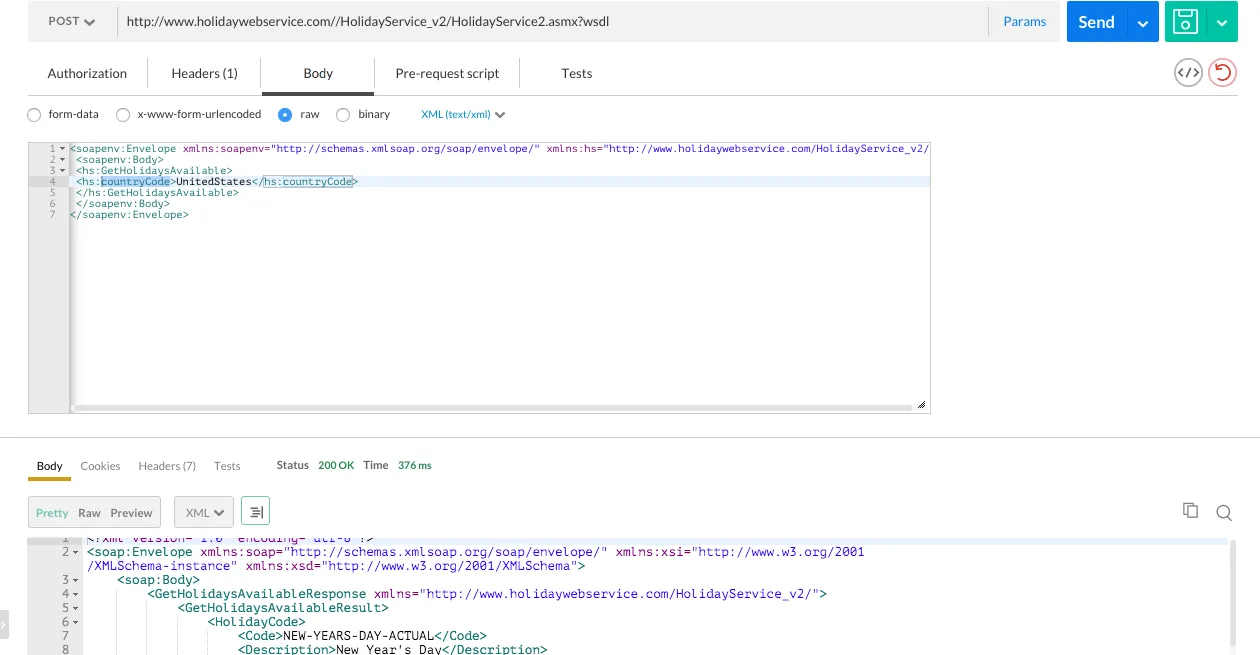Open the Pre-request script tab
1260x655 pixels.
coord(447,73)
